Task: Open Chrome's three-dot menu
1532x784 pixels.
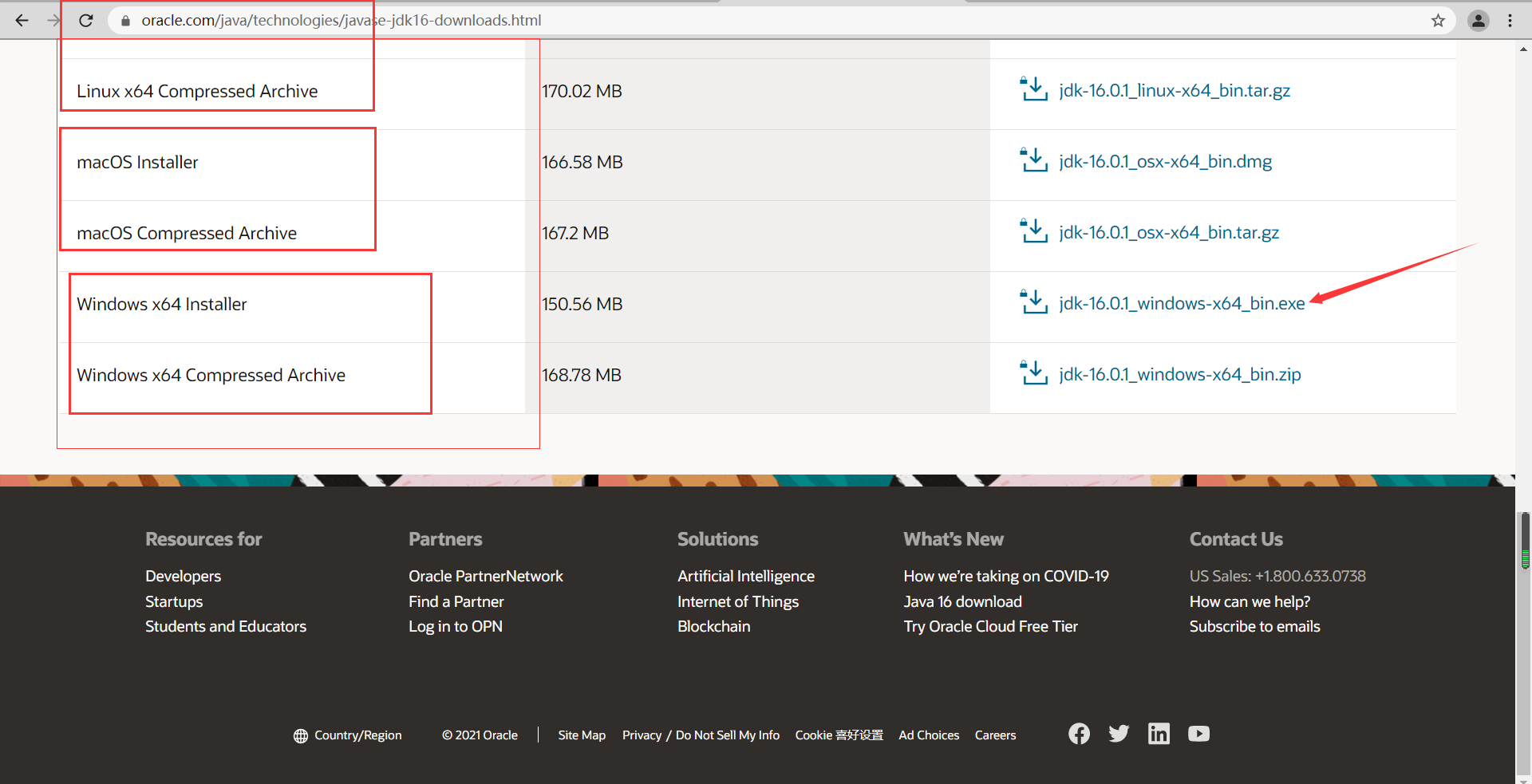Action: (1510, 21)
